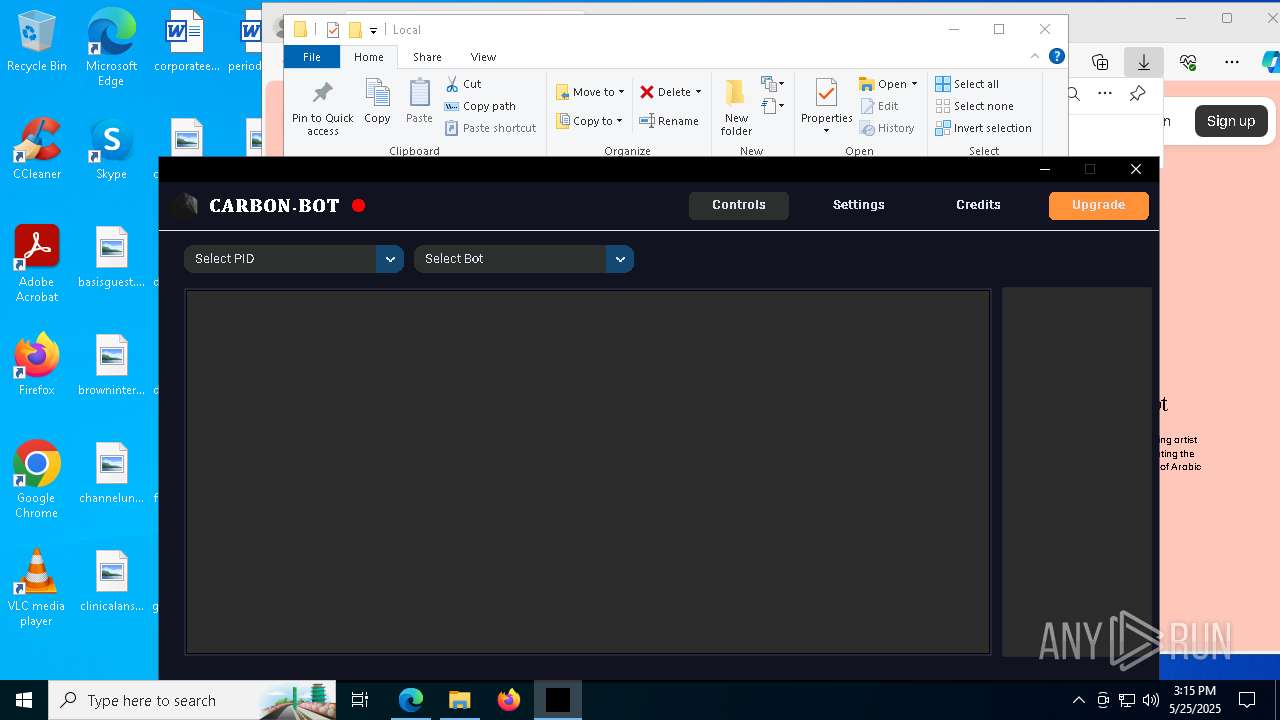Select the Share ribbon tab

pyautogui.click(x=427, y=57)
